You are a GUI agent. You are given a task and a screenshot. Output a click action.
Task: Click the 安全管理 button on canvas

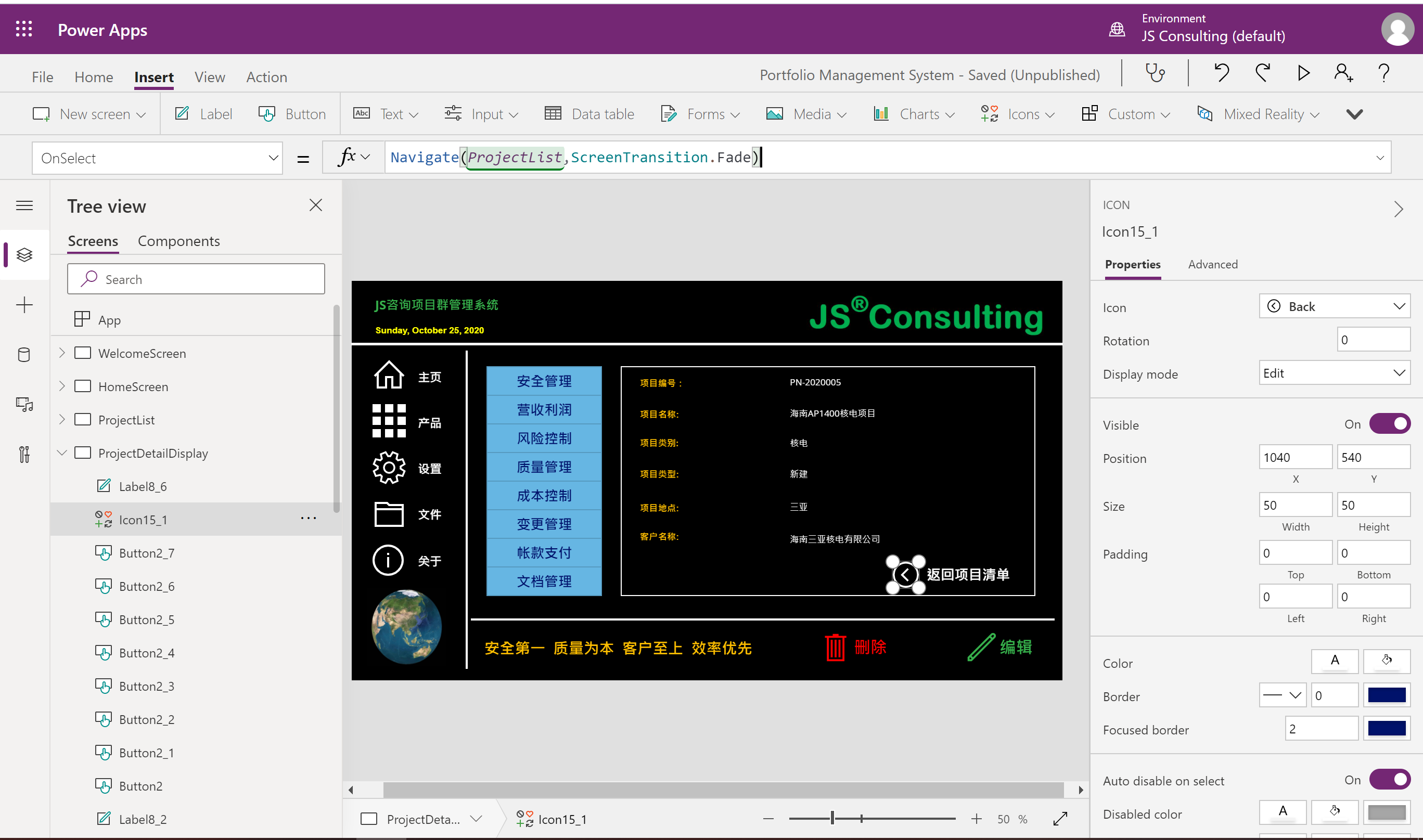544,381
